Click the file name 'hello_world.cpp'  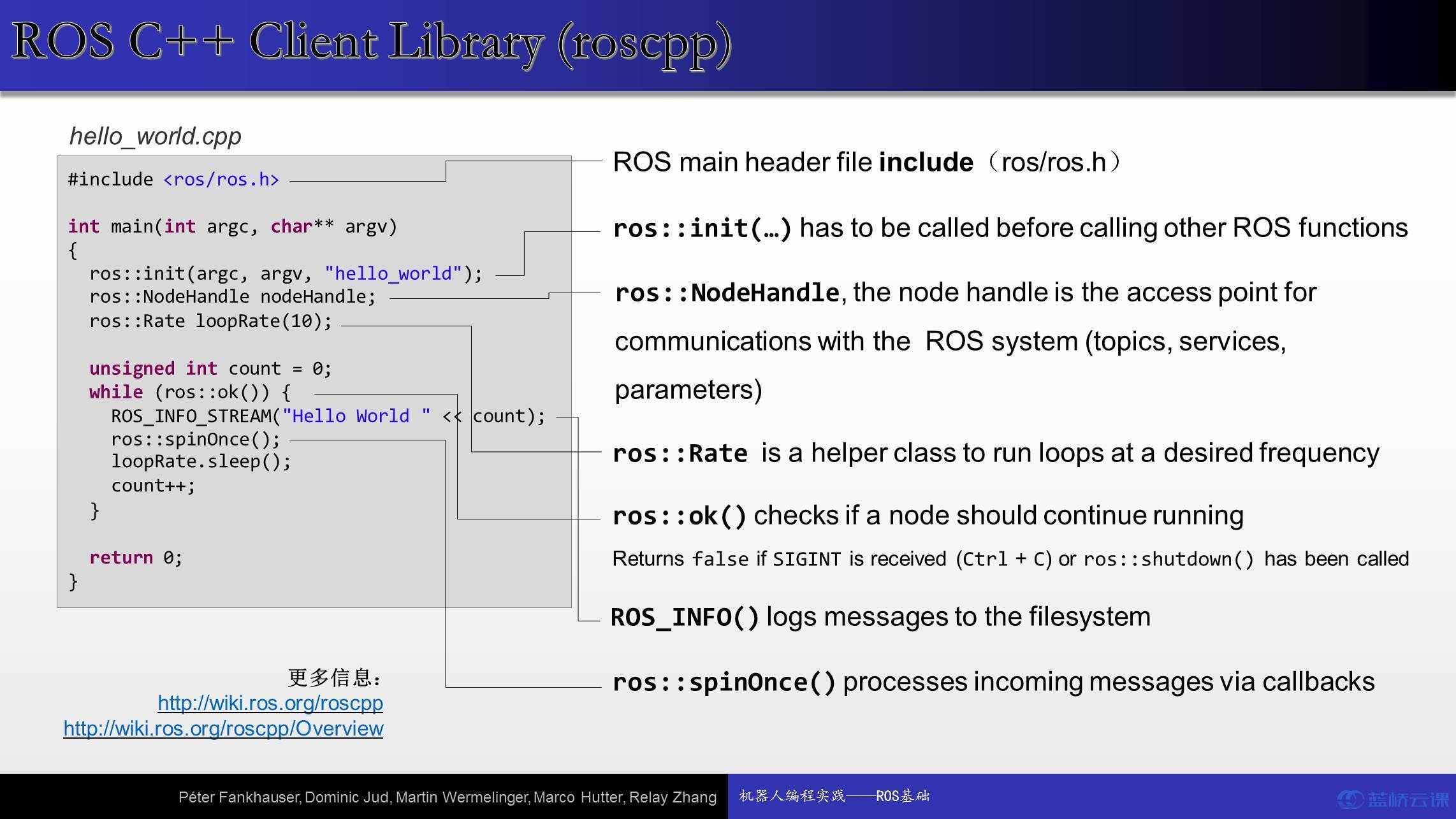(155, 136)
